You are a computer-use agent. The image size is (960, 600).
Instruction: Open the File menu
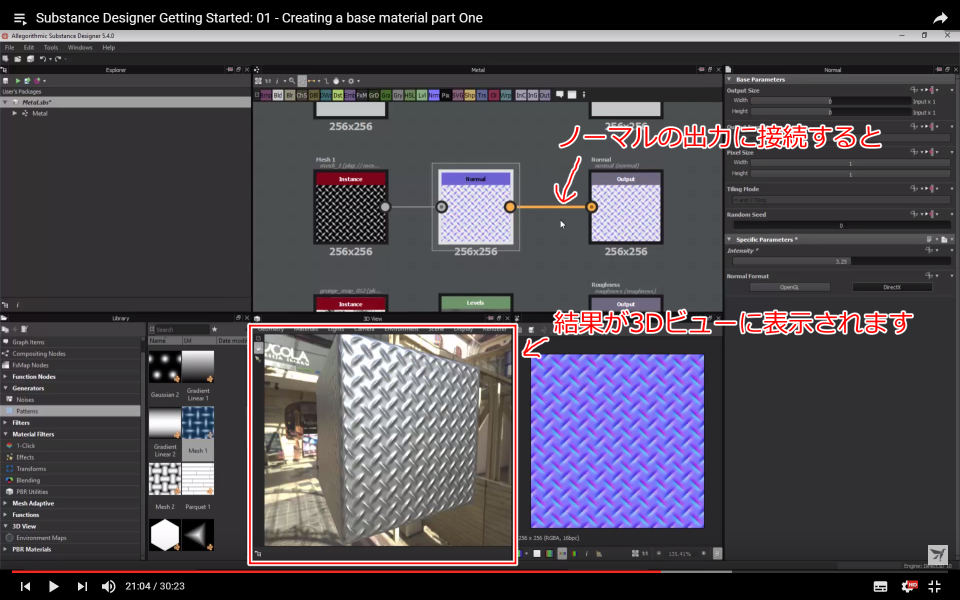(9, 47)
